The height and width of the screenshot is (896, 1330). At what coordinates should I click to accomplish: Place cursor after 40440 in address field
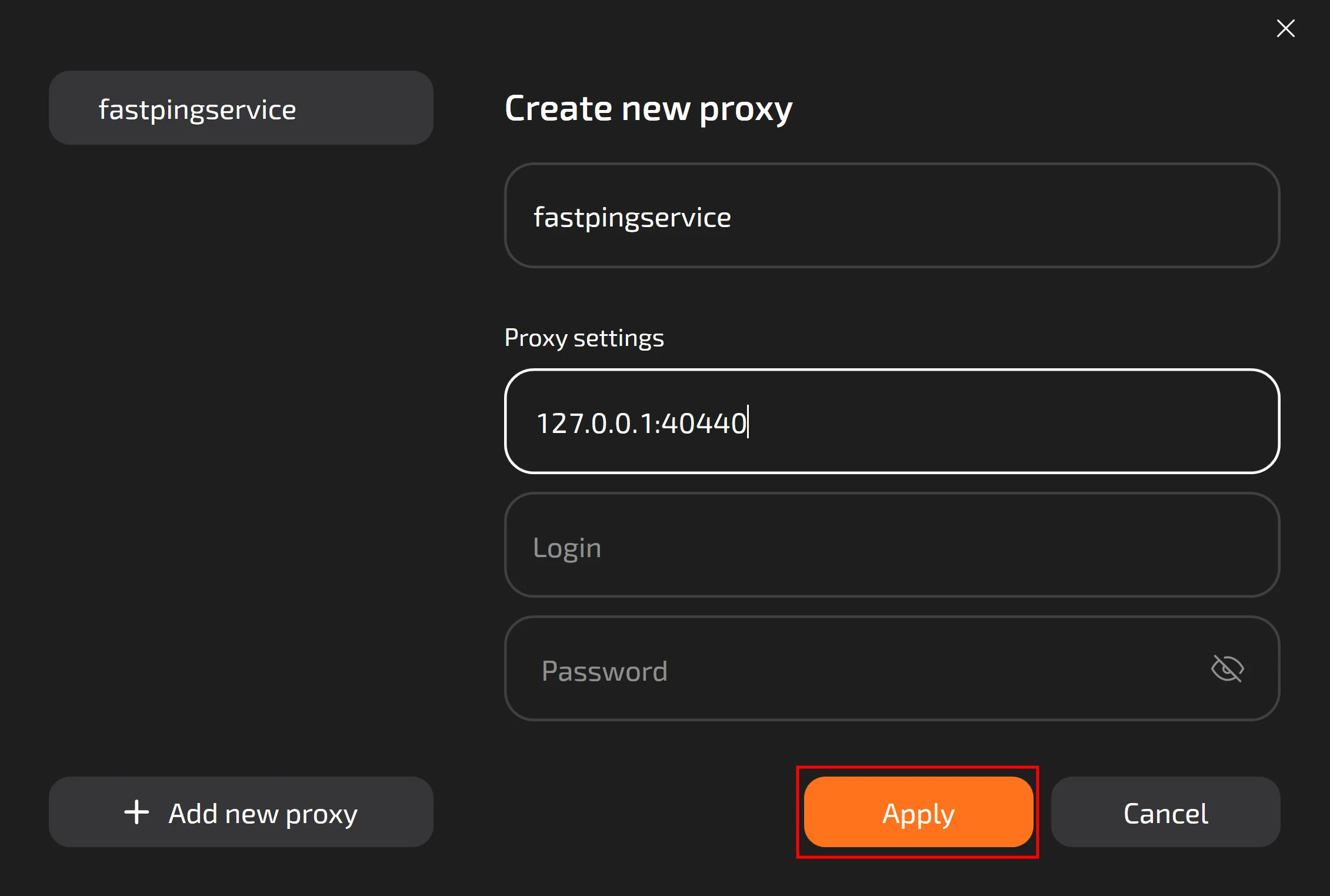coord(748,423)
